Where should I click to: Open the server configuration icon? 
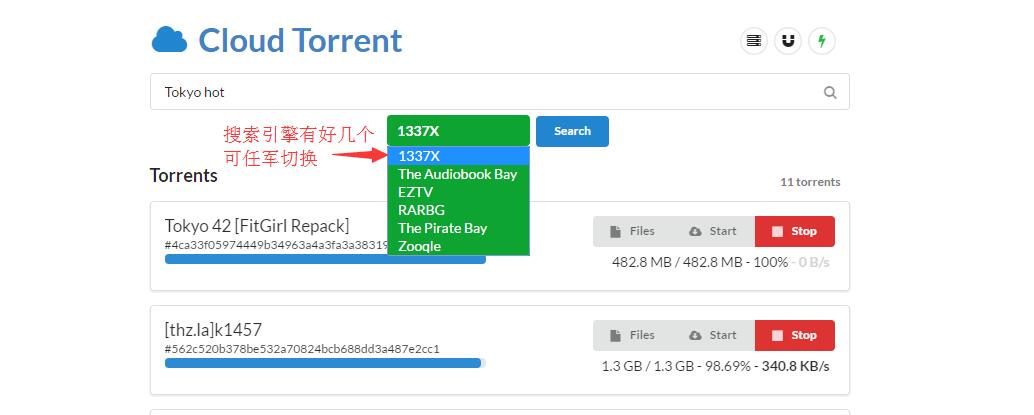[753, 41]
